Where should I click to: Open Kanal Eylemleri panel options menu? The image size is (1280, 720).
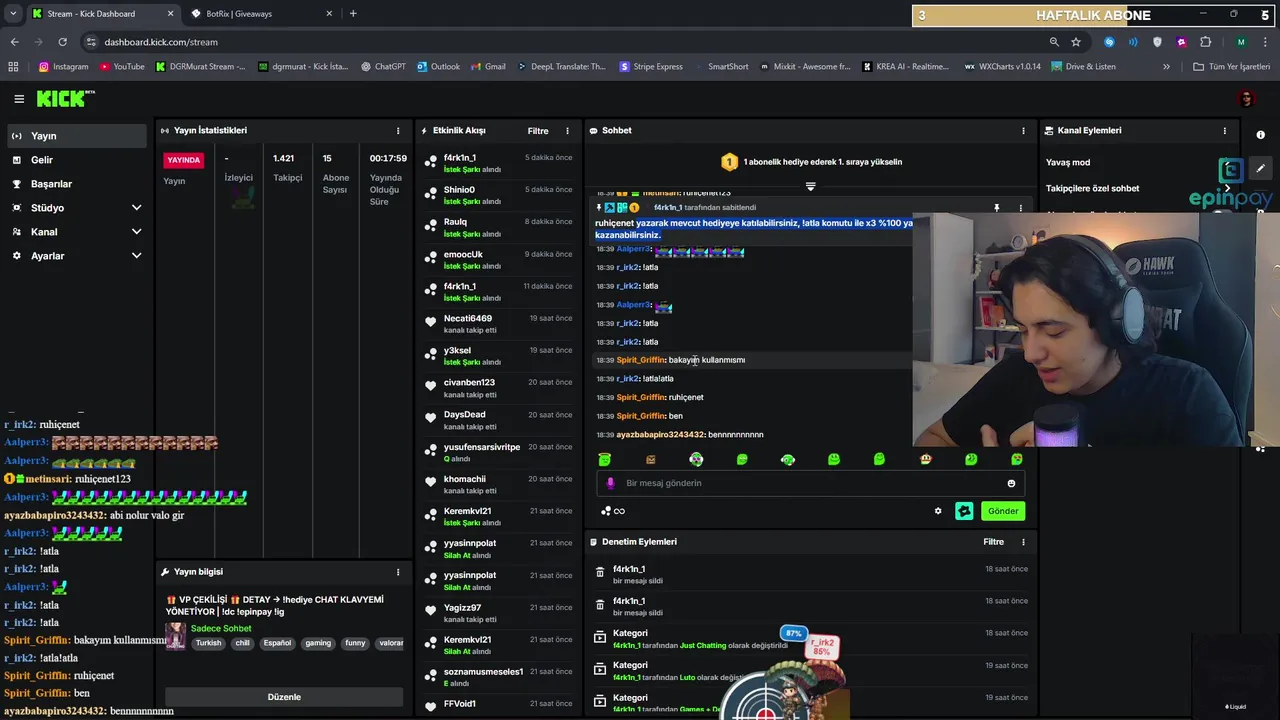coord(1224,131)
